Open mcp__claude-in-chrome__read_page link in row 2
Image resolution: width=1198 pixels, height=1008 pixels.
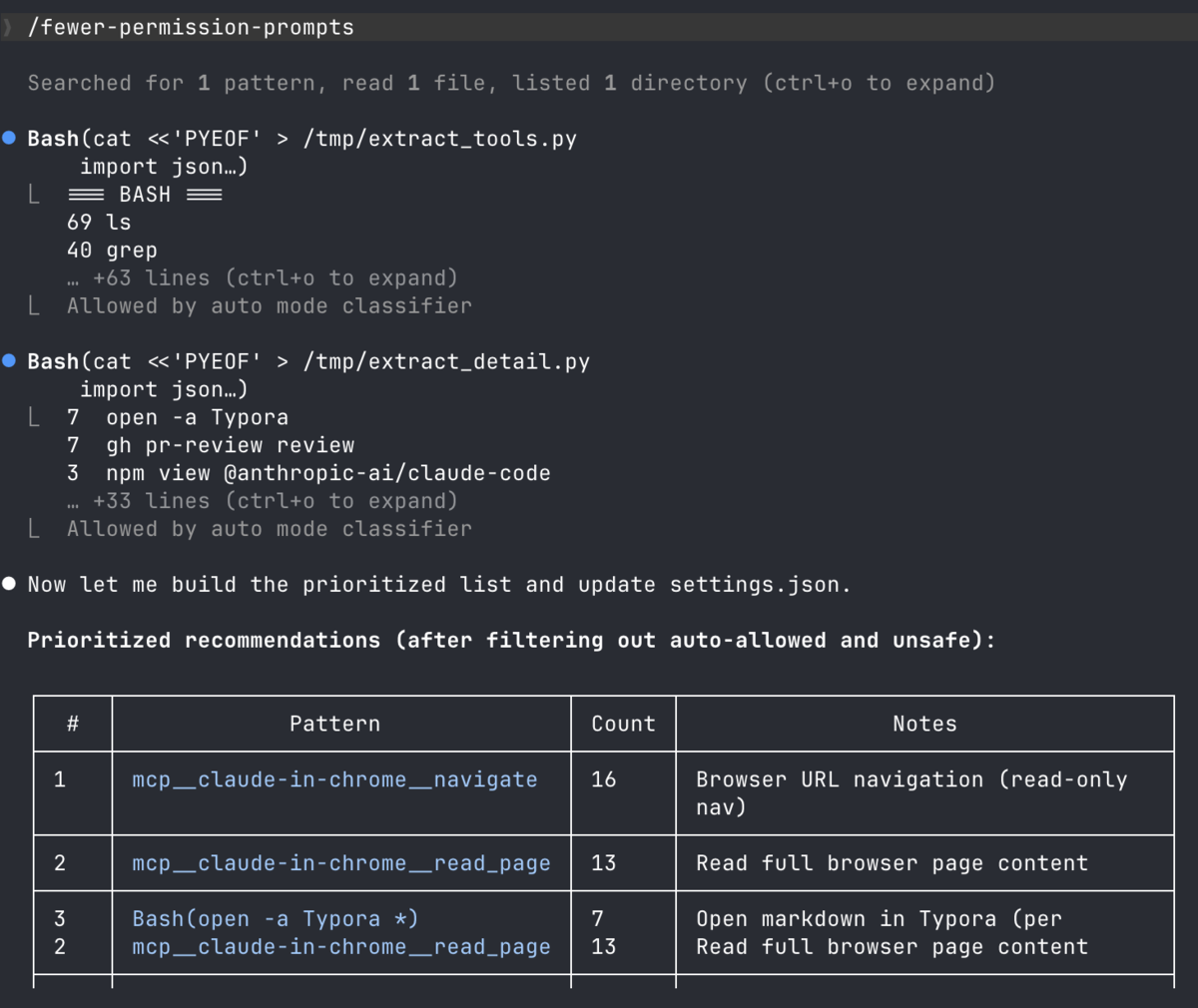tap(341, 863)
